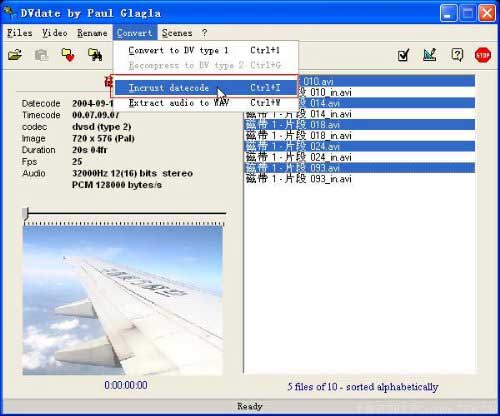The width and height of the screenshot is (500, 416).
Task: Click the checkmark toolbar icon
Action: 404,55
